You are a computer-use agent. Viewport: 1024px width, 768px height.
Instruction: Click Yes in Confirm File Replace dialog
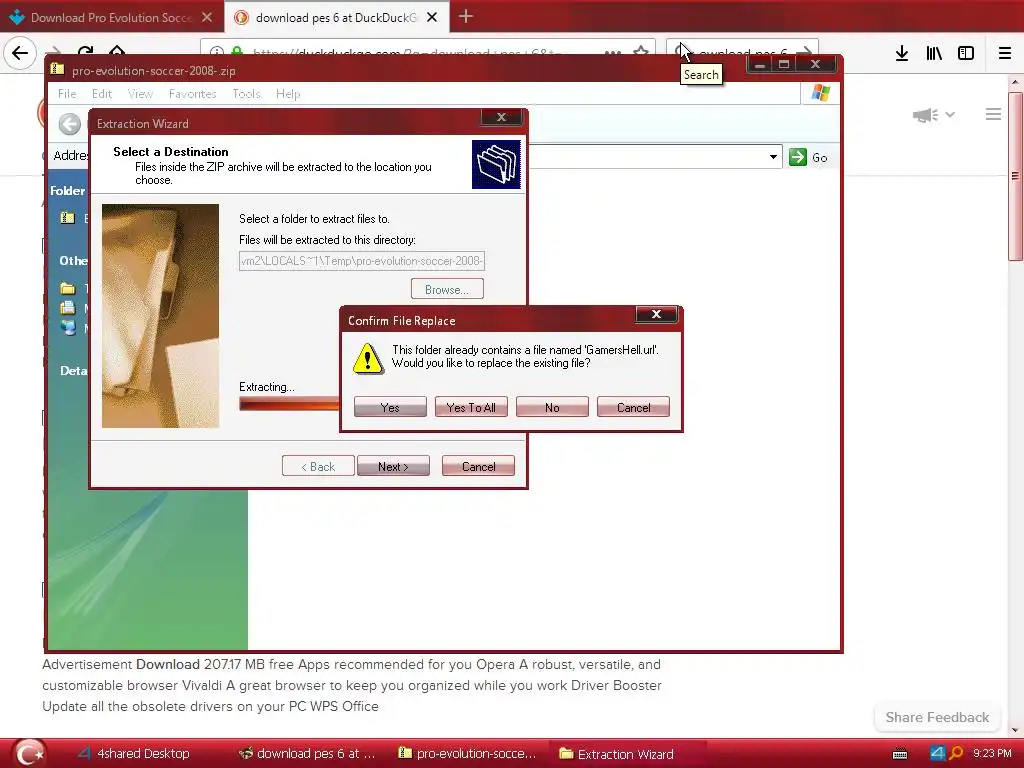tap(390, 407)
